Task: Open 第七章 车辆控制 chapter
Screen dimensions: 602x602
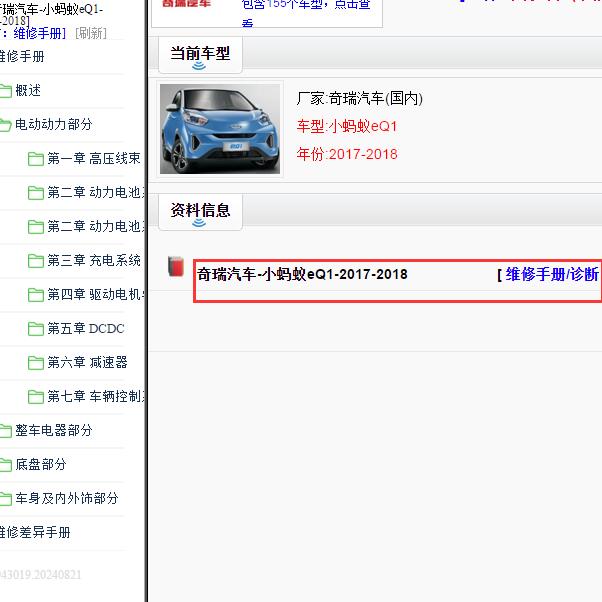Action: point(96,396)
